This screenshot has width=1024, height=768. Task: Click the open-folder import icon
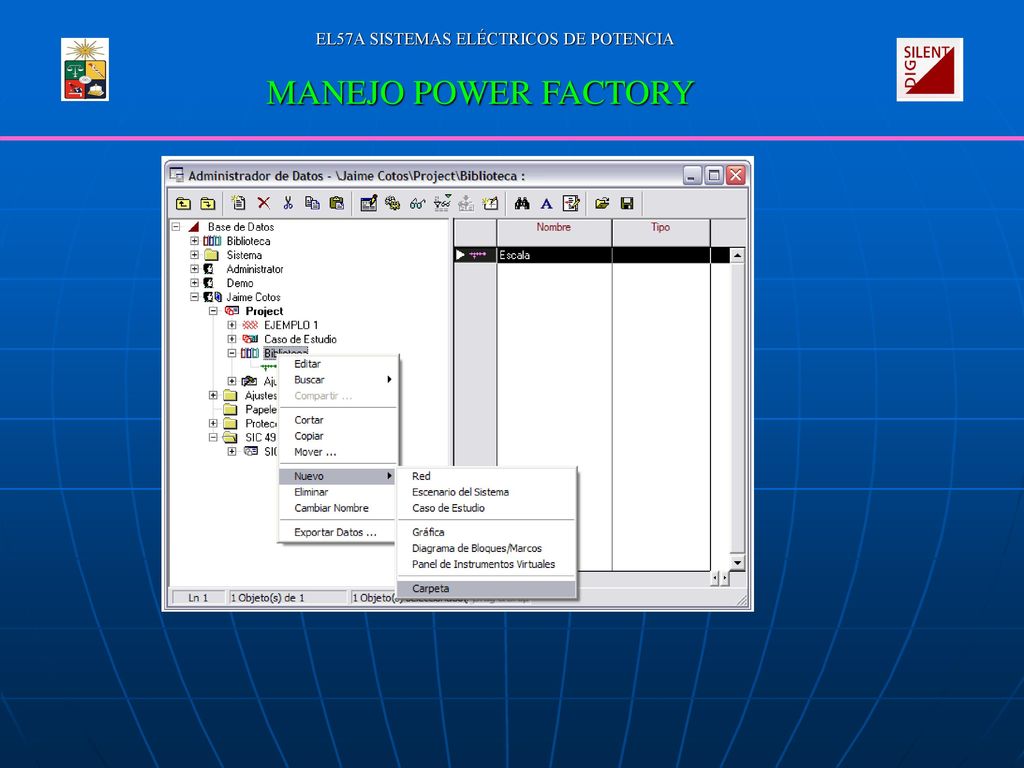click(x=602, y=204)
